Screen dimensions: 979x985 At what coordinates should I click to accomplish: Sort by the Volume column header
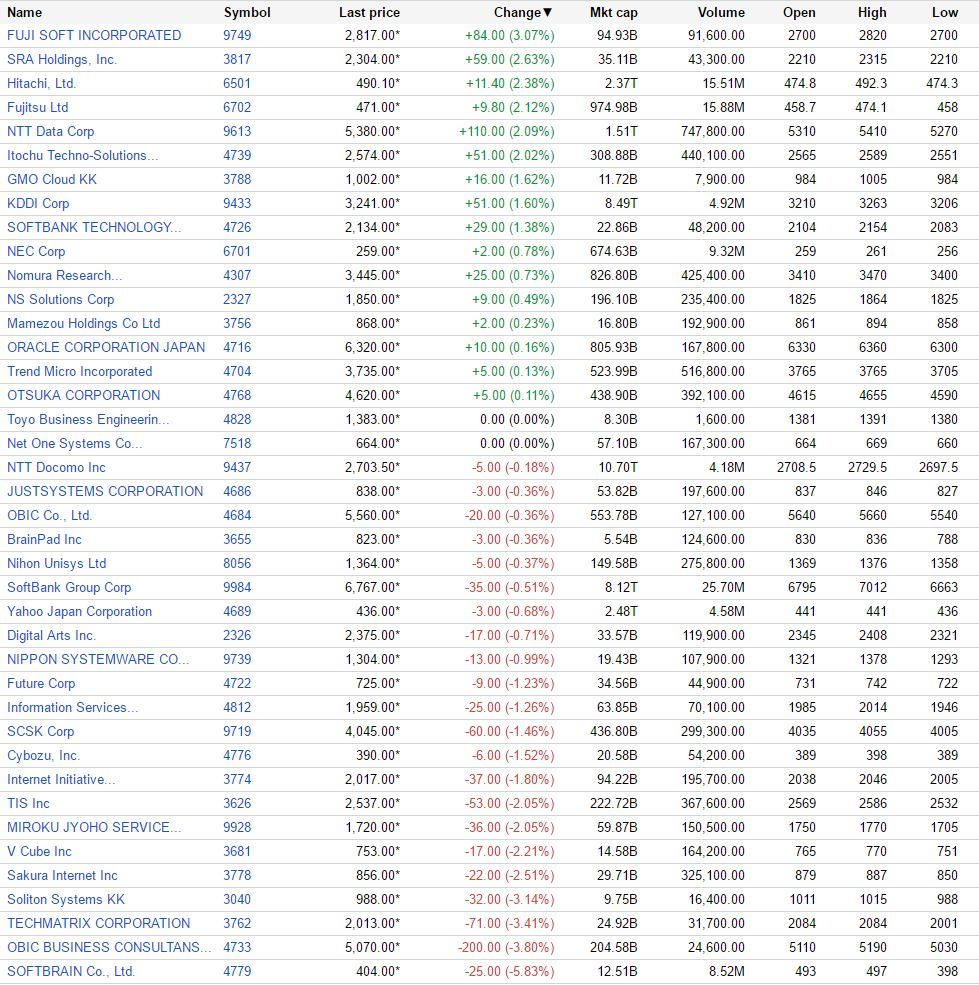(721, 13)
